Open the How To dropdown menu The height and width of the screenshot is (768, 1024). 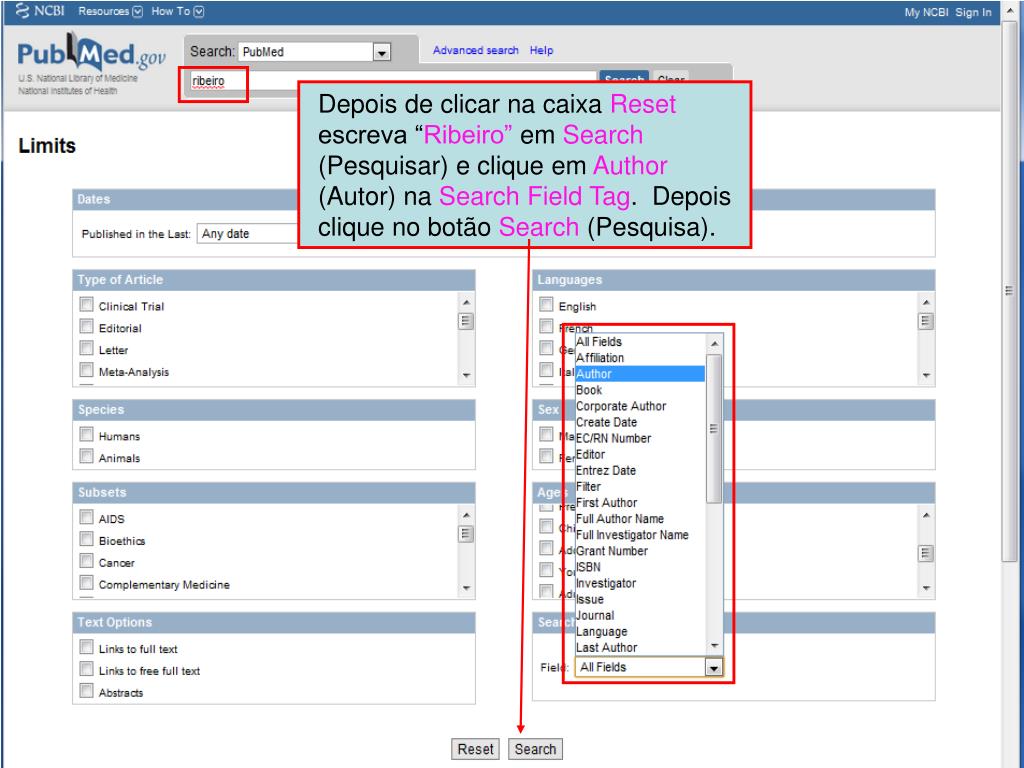pos(178,11)
